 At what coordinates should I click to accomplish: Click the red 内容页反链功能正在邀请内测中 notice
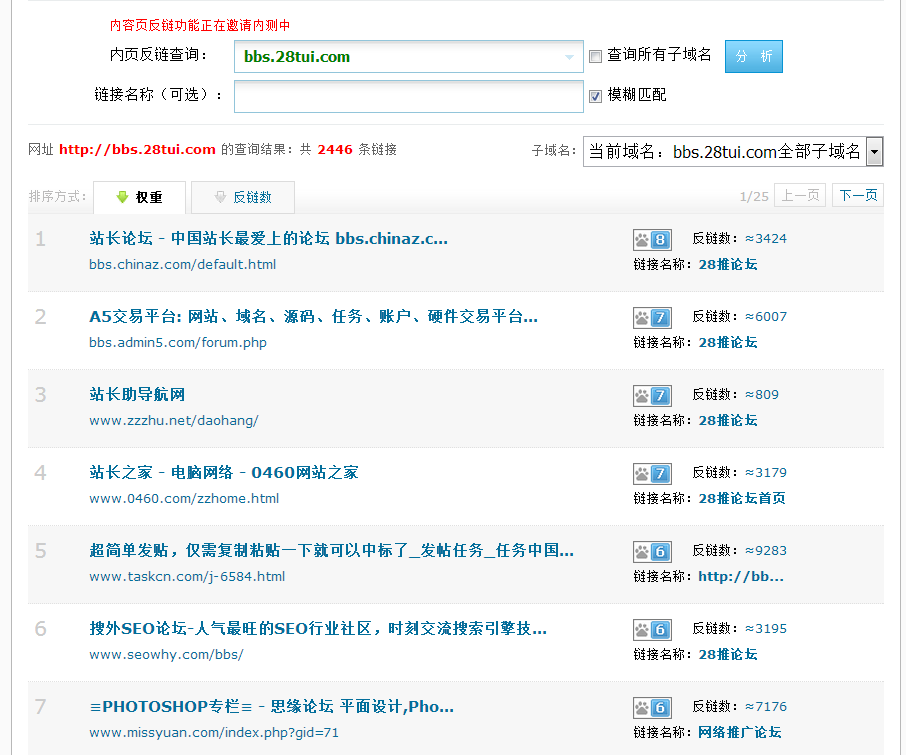click(x=200, y=25)
